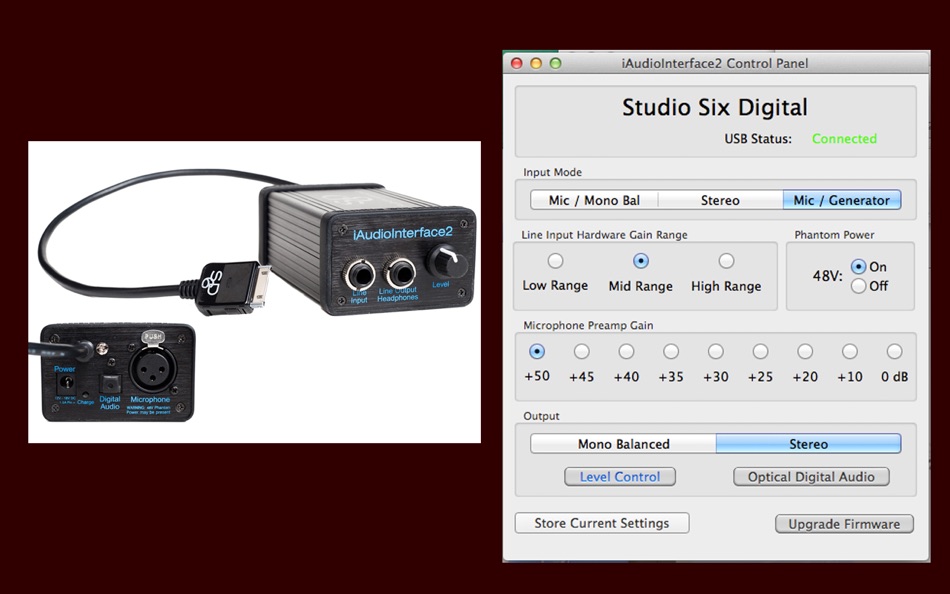
Task: Choose Mono Balanced output
Action: click(623, 444)
